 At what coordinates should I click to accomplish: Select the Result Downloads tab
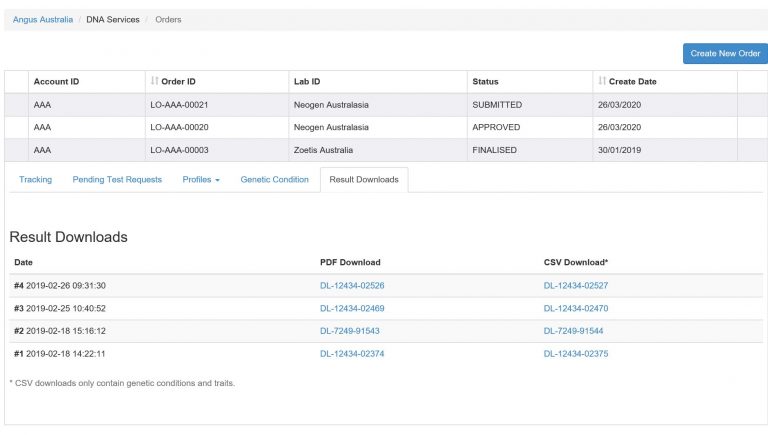[x=364, y=180]
